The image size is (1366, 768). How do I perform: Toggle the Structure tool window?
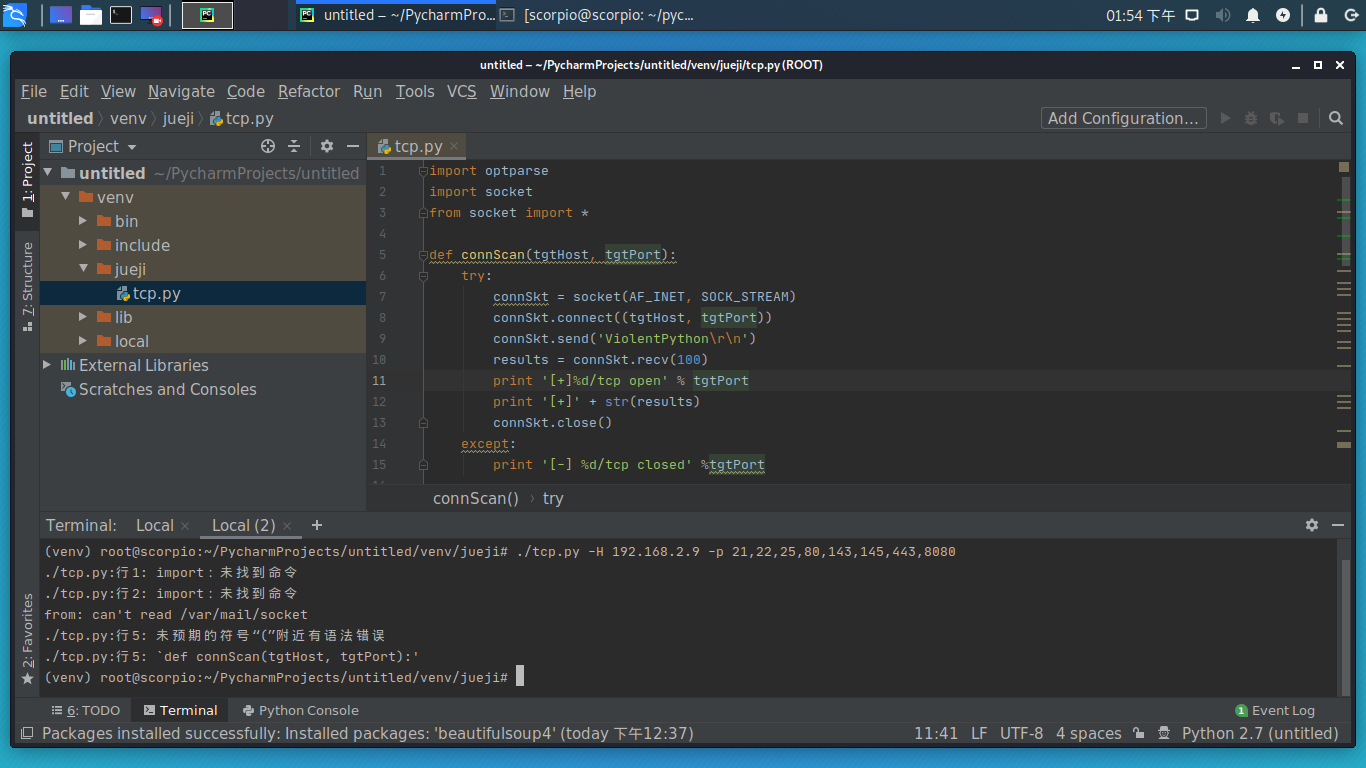coord(27,285)
